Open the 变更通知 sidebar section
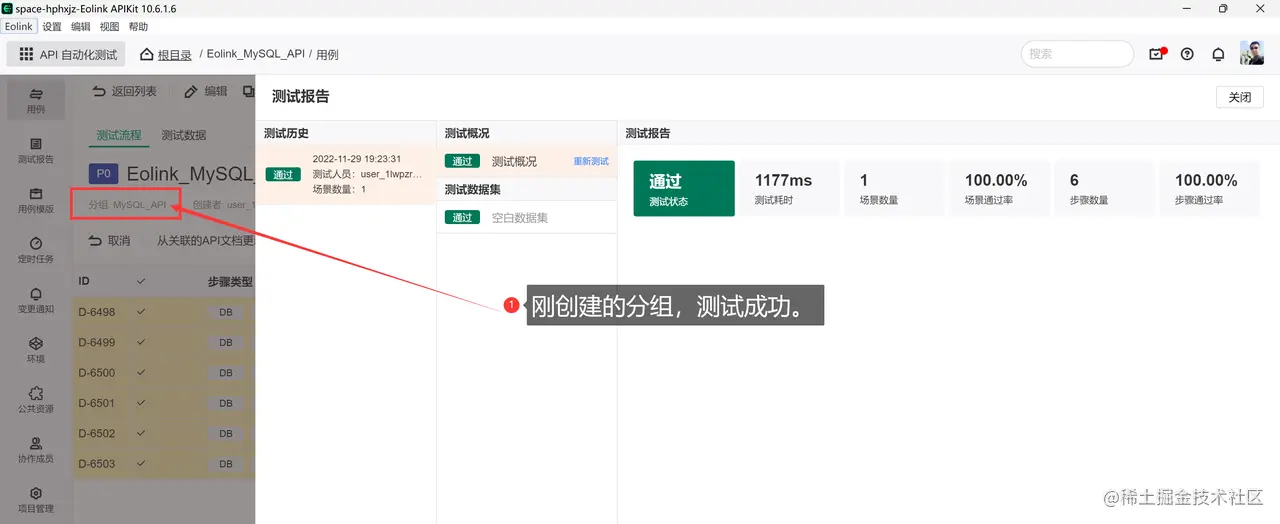Viewport: 1280px width, 524px height. tap(36, 300)
